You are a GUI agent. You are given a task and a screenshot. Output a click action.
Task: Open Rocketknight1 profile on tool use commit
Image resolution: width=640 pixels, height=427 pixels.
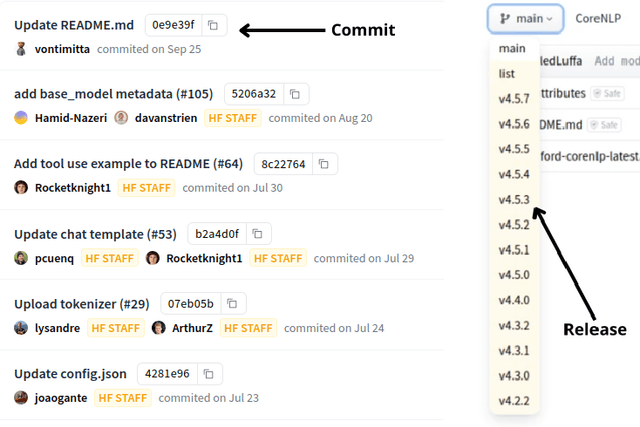point(72,188)
